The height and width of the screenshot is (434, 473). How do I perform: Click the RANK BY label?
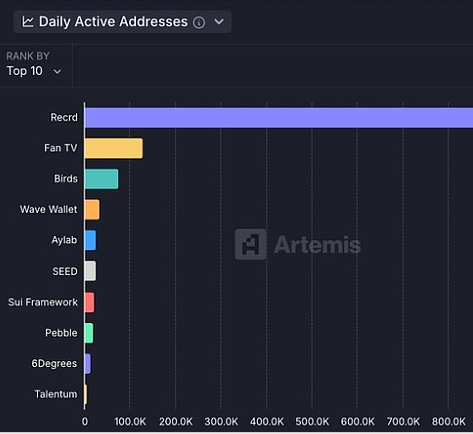tap(28, 56)
